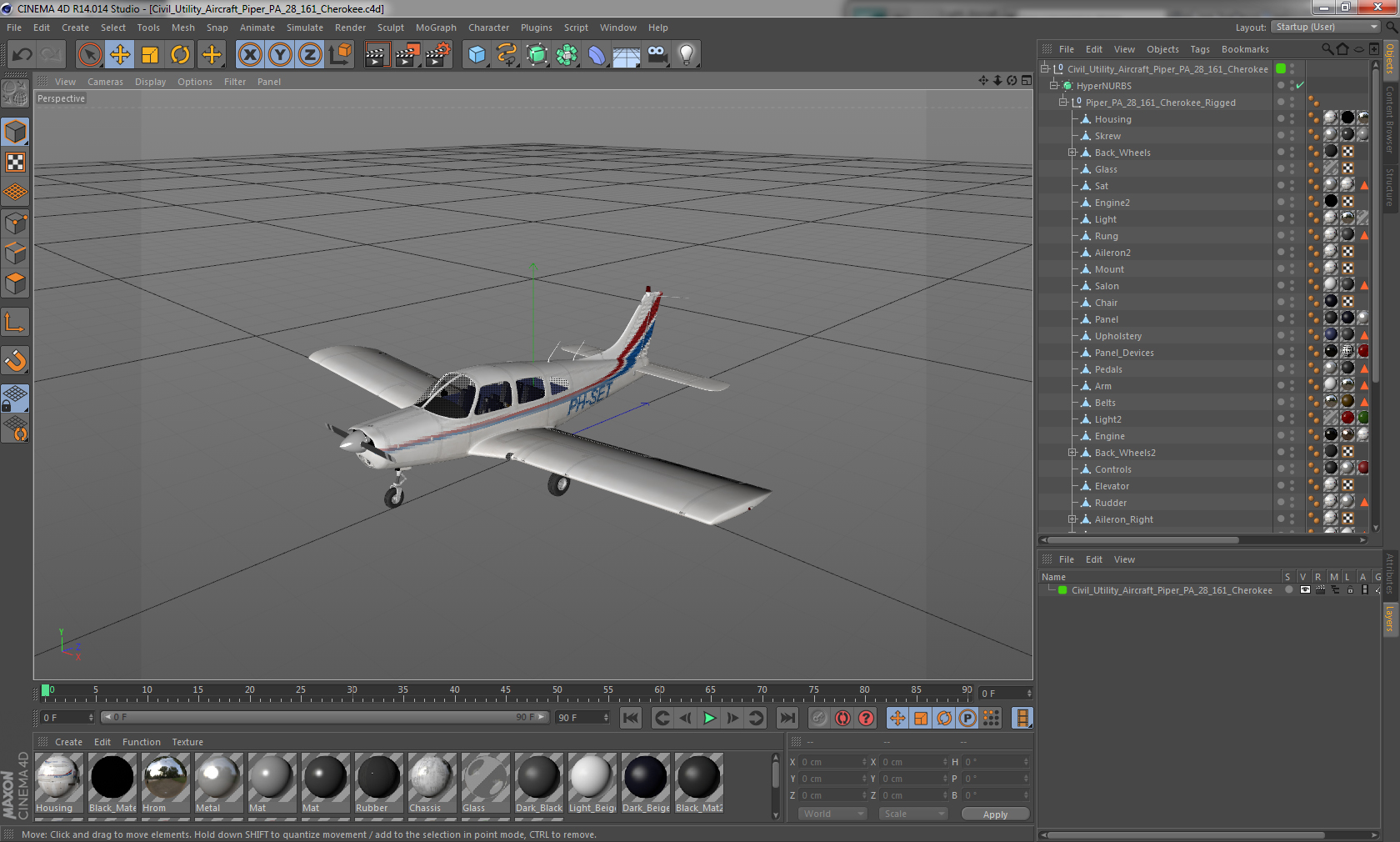Select the Glass material swatch
This screenshot has height=842, width=1400.
486,782
